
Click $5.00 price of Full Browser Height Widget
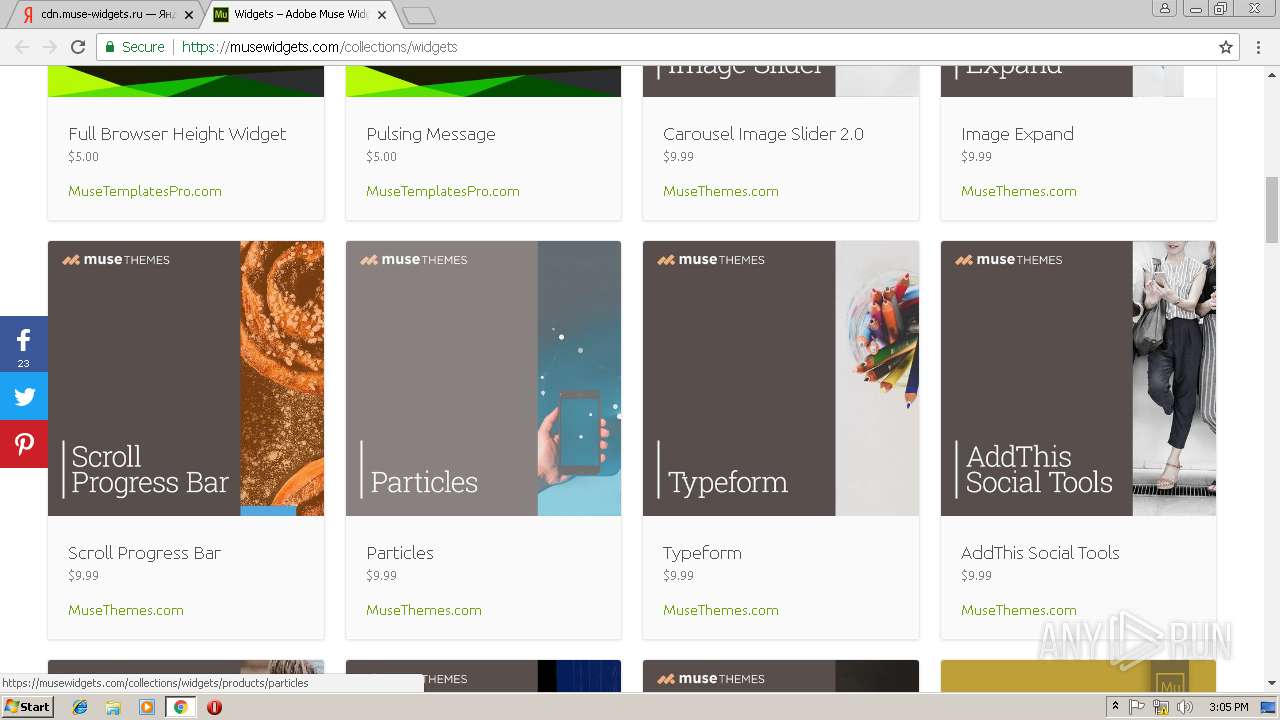click(x=83, y=157)
